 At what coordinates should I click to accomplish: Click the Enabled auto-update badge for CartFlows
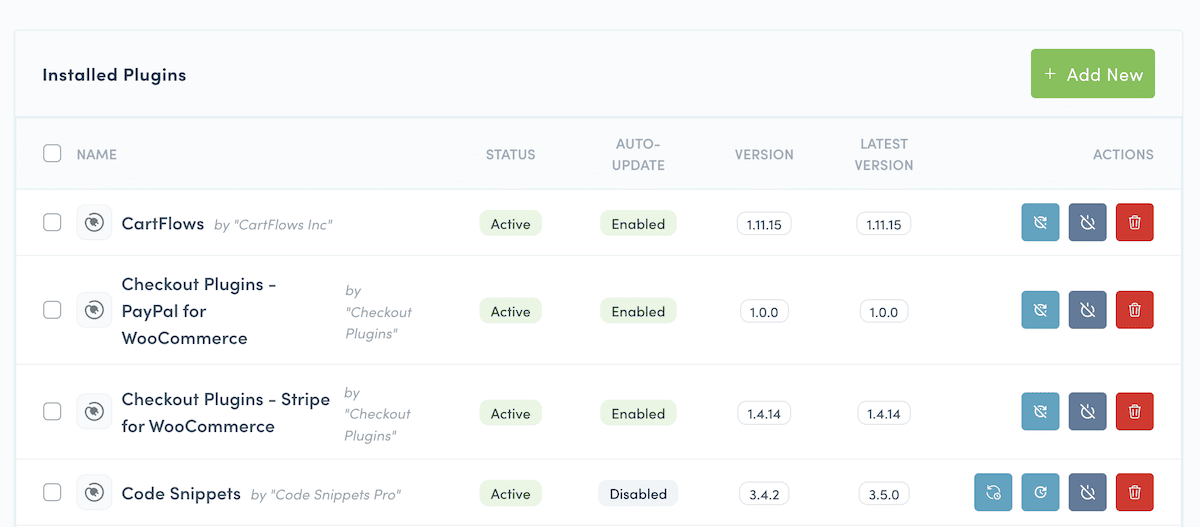pos(638,224)
